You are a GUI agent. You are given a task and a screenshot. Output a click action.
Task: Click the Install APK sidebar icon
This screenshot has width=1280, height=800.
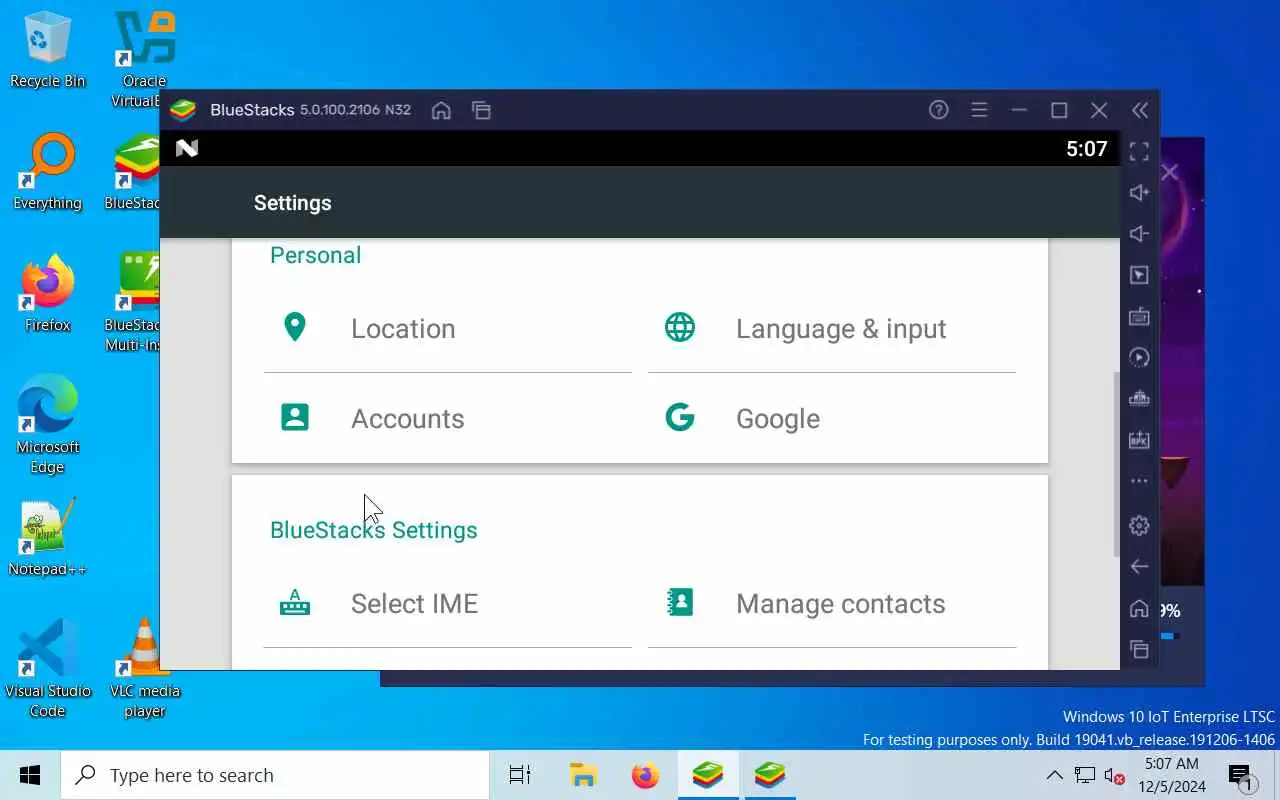click(1139, 440)
